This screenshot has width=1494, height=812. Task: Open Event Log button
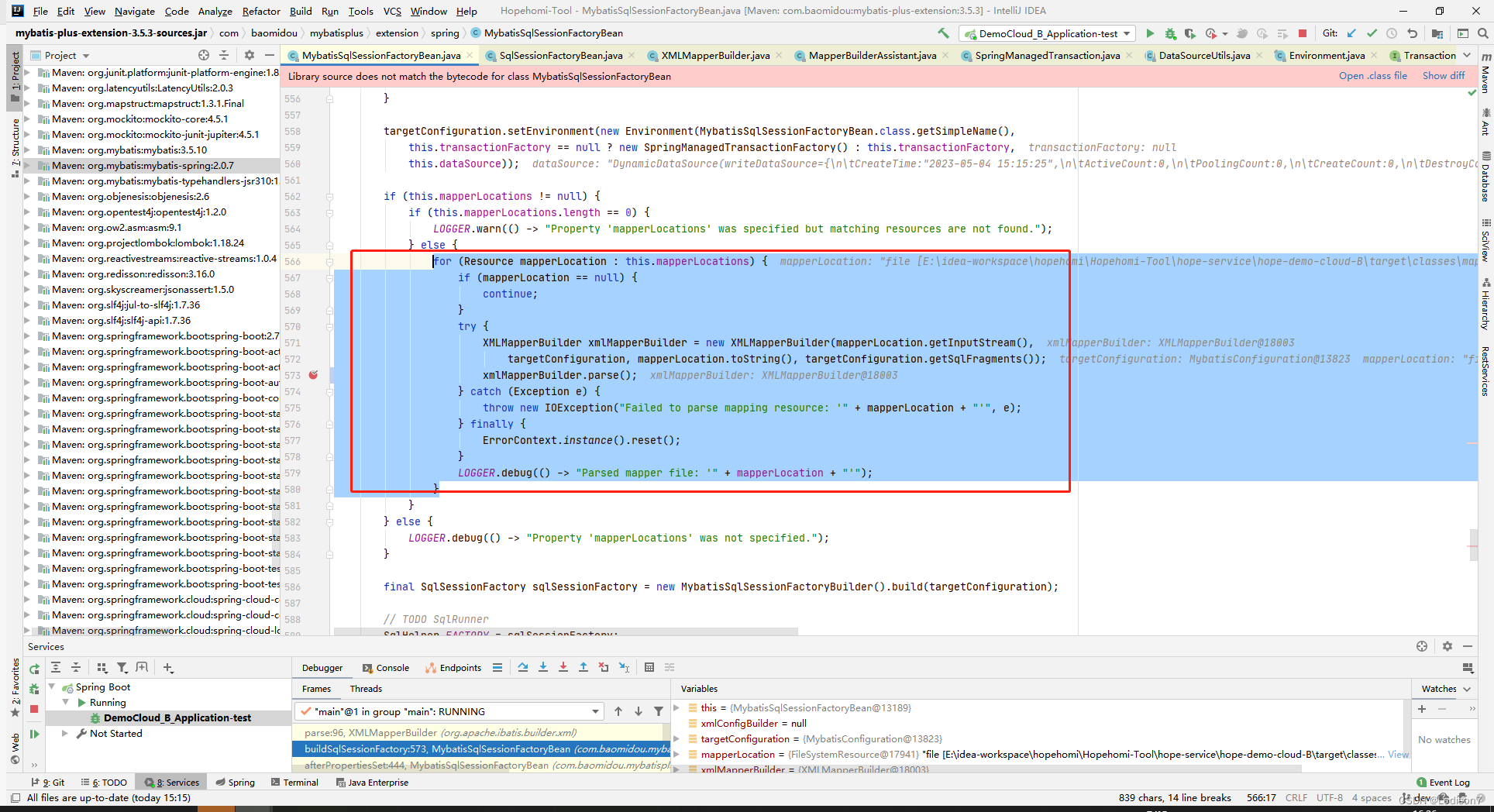click(x=1443, y=783)
